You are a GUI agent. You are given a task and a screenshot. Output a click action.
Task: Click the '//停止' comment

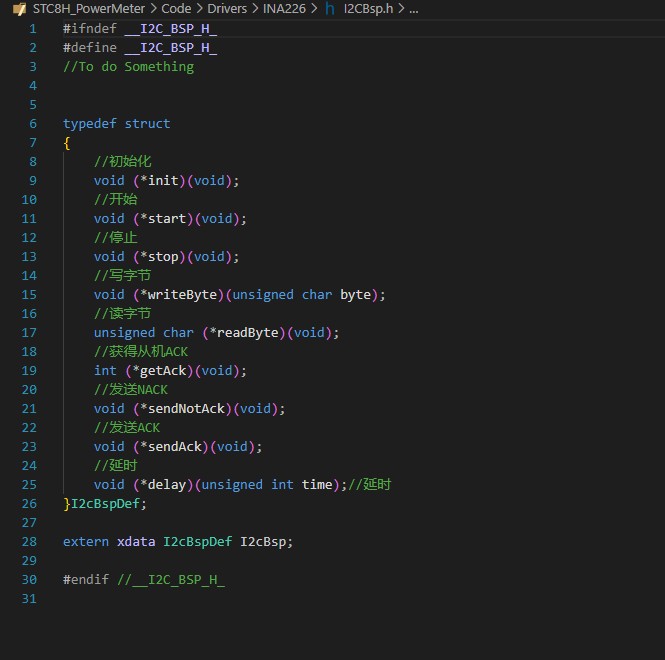click(115, 238)
